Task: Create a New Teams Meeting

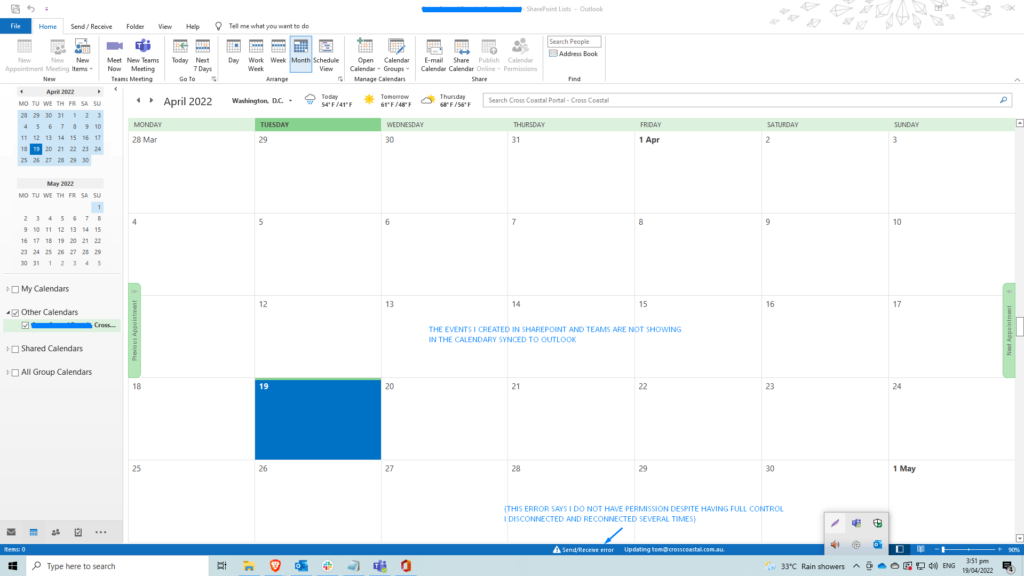Action: point(142,55)
